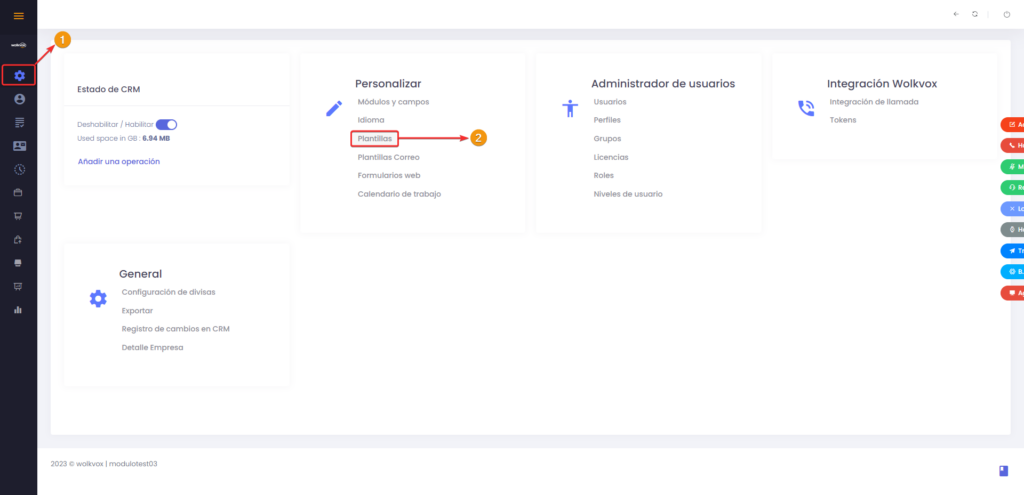Screen dimensions: 1024x495
Task: Select the clock icon in sidebar
Action: (19, 169)
